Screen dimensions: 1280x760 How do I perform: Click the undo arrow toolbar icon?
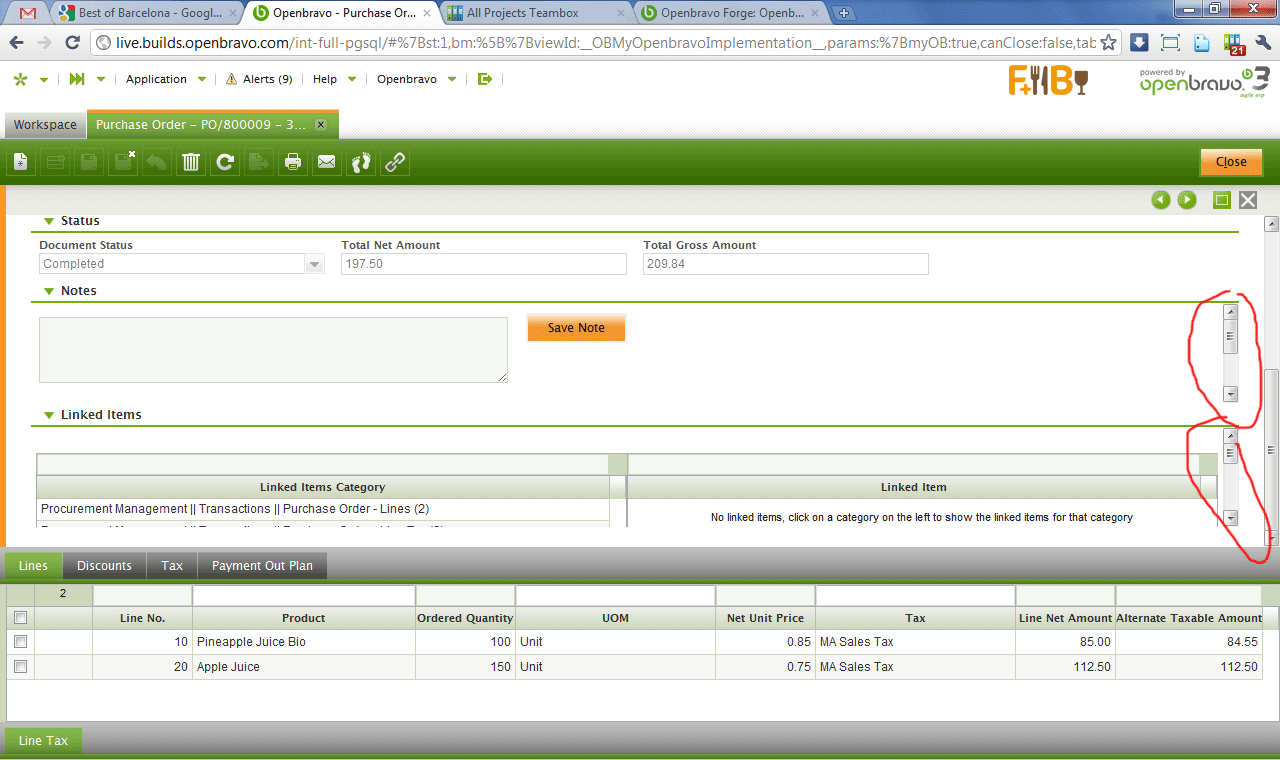coord(157,162)
